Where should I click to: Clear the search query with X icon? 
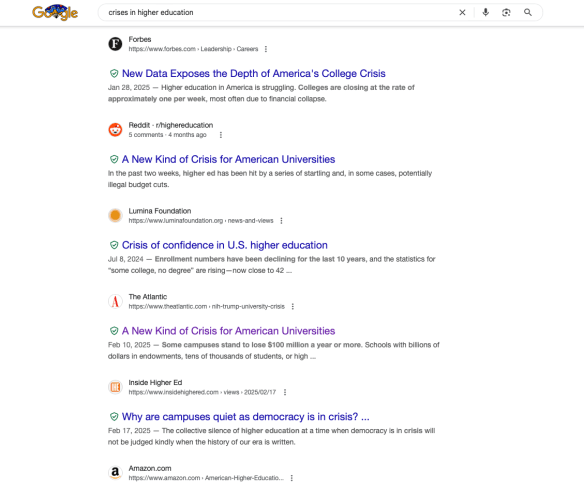462,12
